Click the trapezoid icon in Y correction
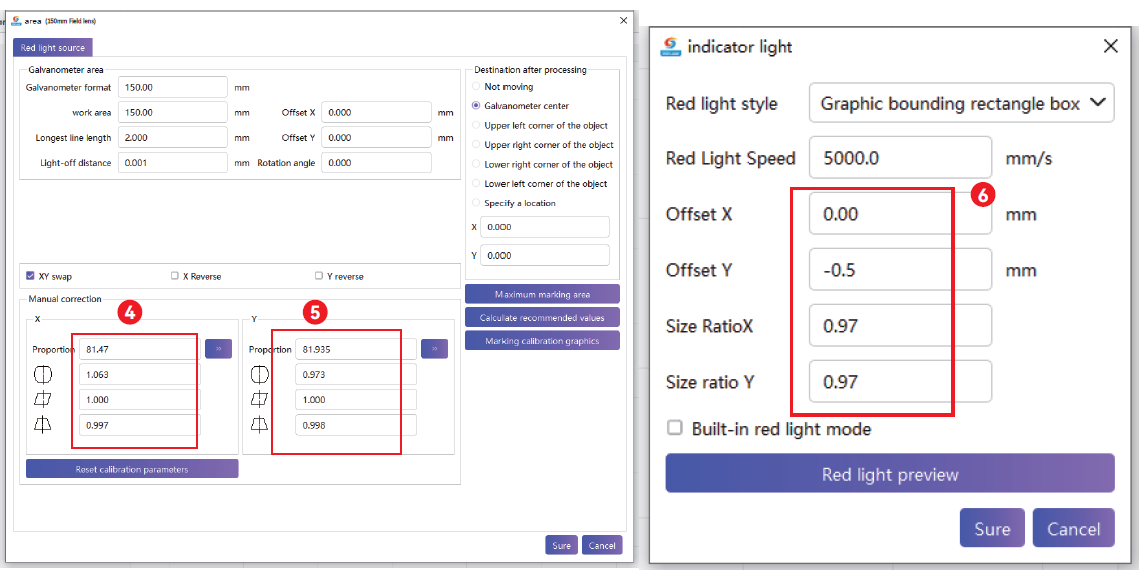The image size is (1139, 570). click(x=259, y=425)
